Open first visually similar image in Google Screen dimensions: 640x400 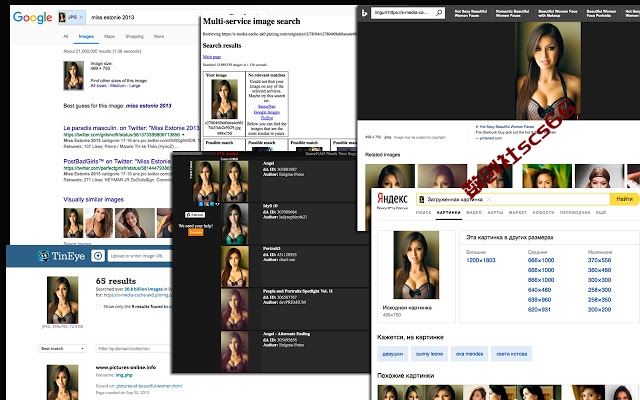[x=73, y=222]
